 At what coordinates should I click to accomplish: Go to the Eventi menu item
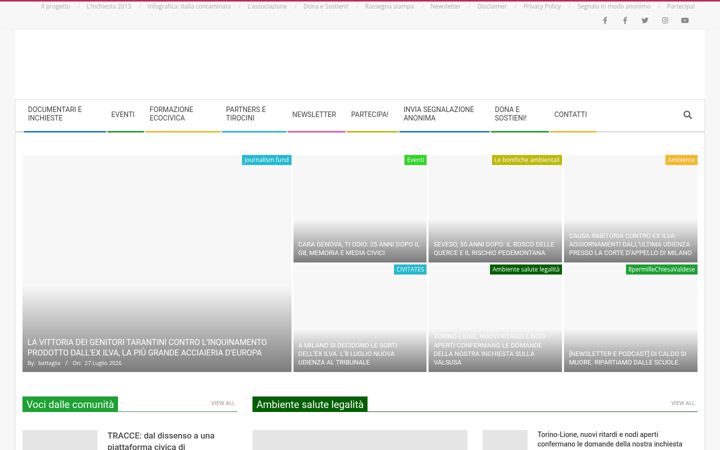pyautogui.click(x=123, y=114)
